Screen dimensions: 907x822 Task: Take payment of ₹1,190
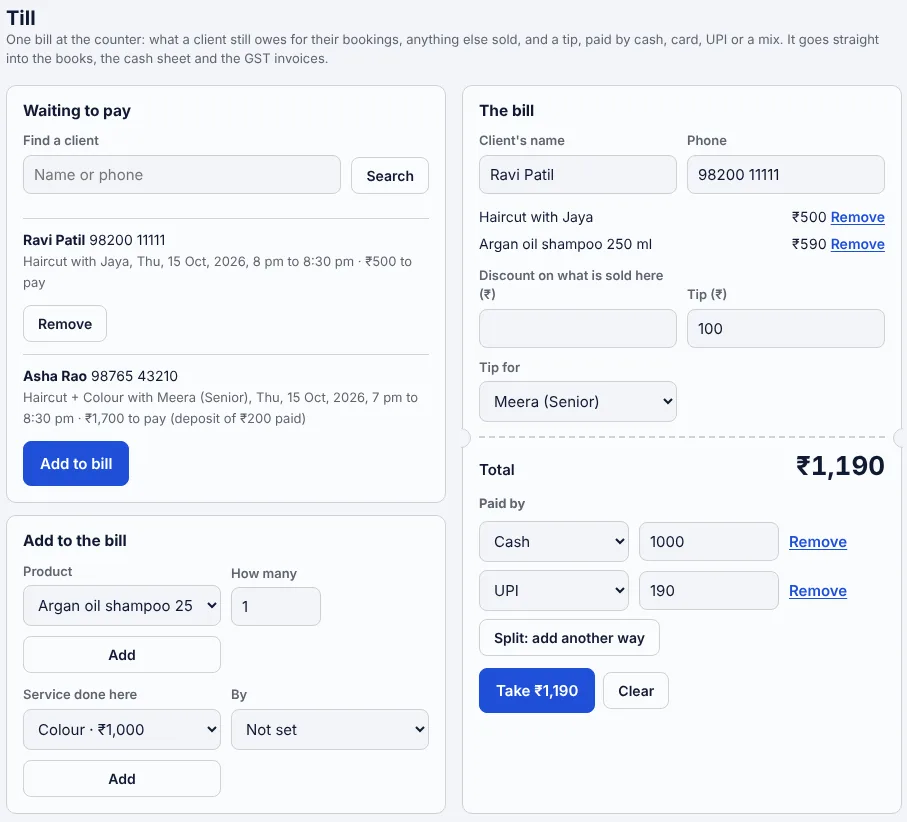pos(537,691)
